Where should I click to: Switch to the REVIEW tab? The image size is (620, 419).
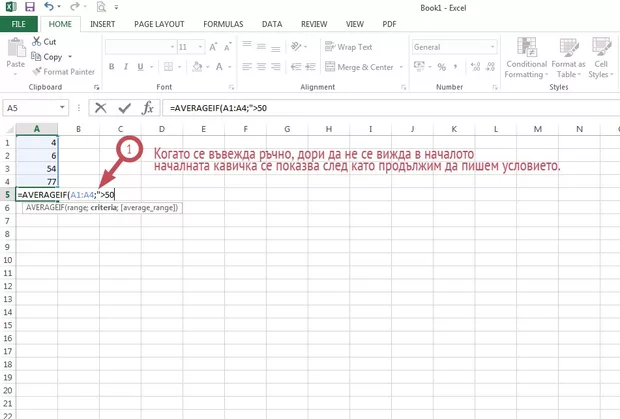(x=314, y=24)
